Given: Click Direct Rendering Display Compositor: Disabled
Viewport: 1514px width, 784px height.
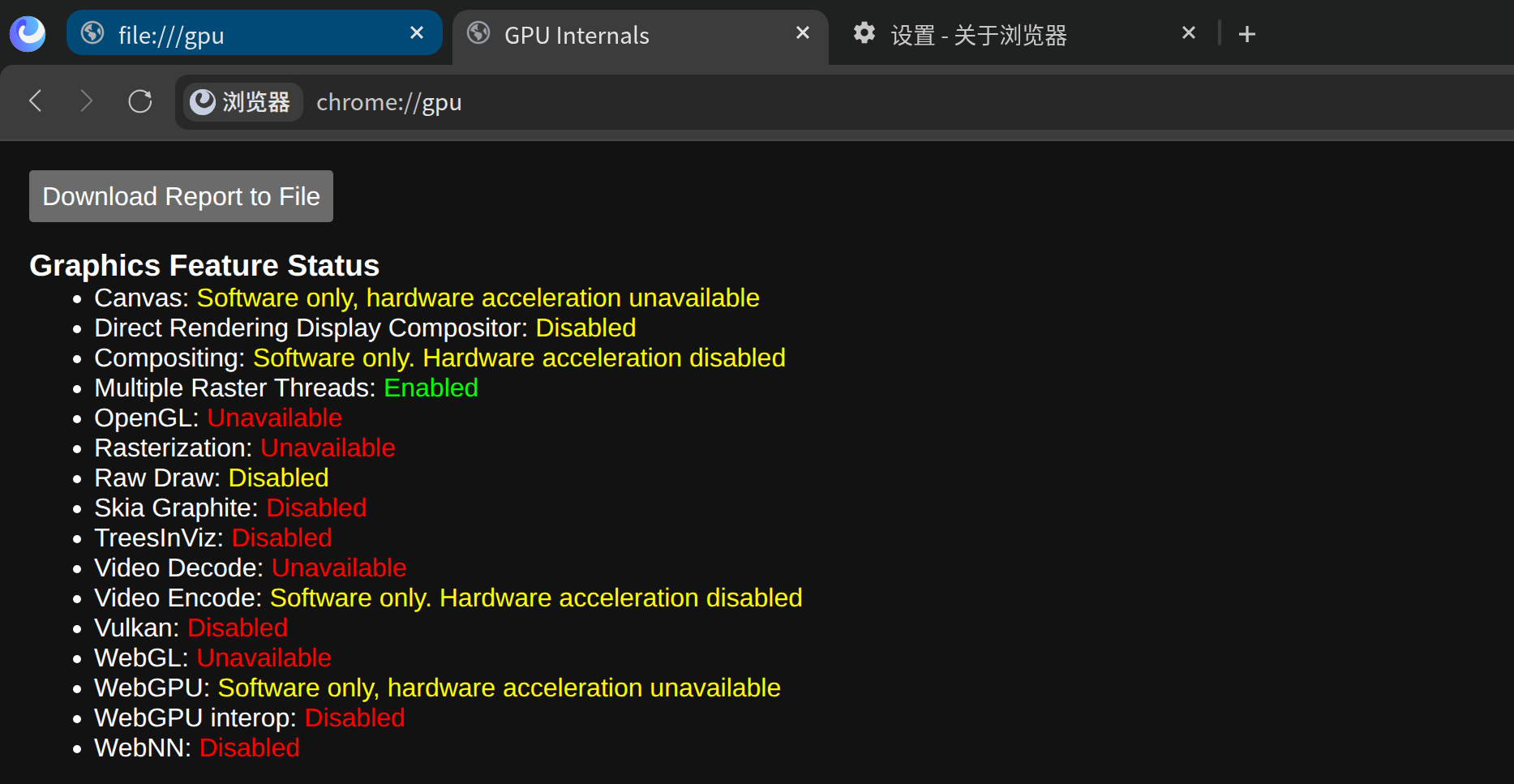Looking at the screenshot, I should (365, 328).
